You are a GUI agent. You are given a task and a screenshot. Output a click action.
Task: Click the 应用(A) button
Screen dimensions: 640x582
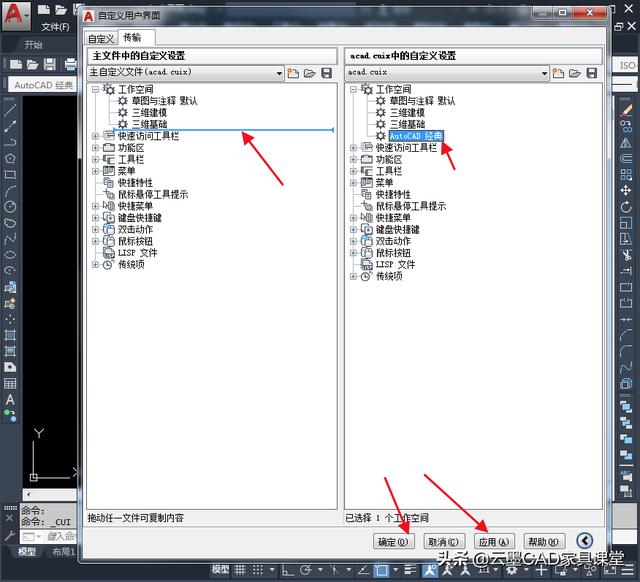(494, 542)
